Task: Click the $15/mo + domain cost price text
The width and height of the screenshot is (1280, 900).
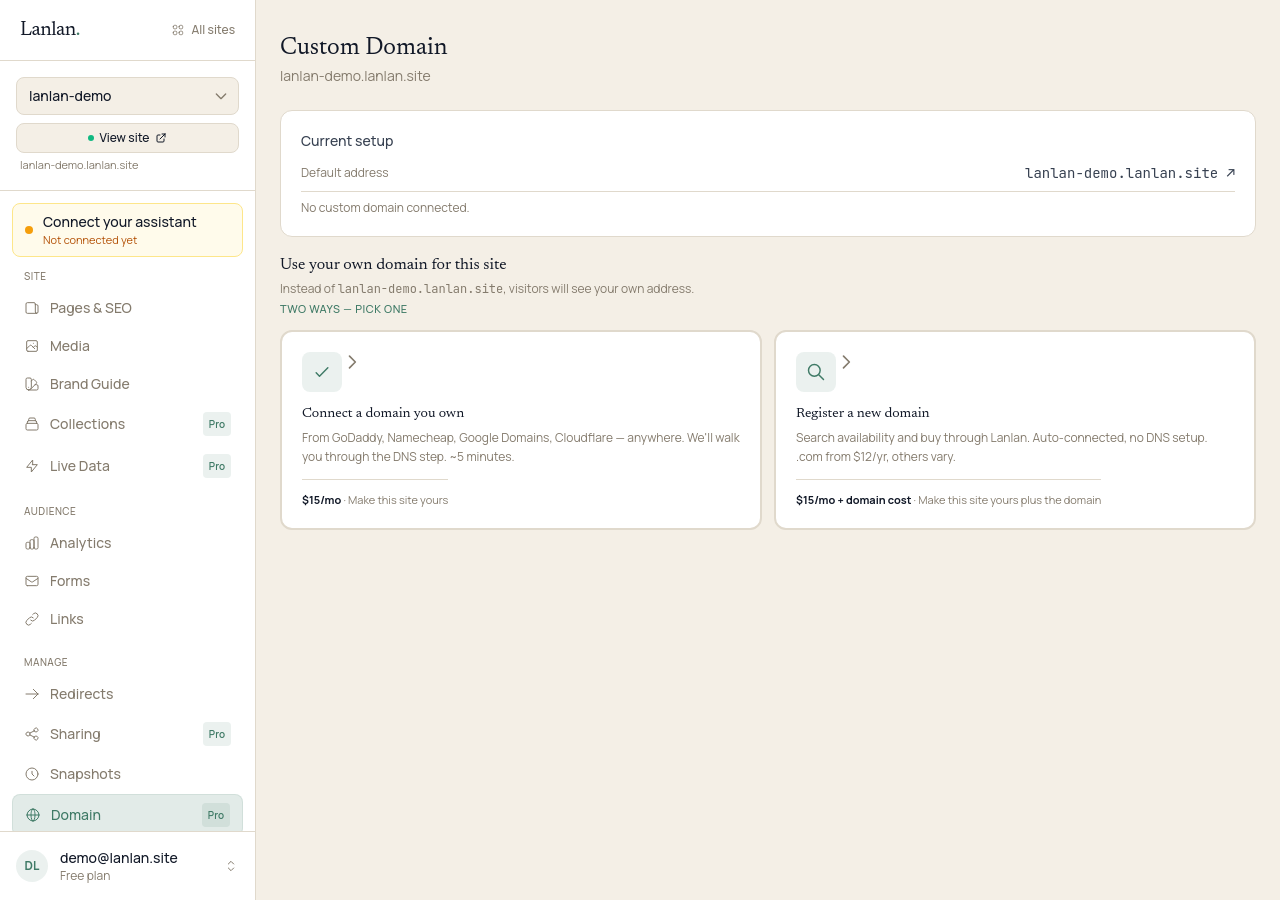Action: (853, 500)
